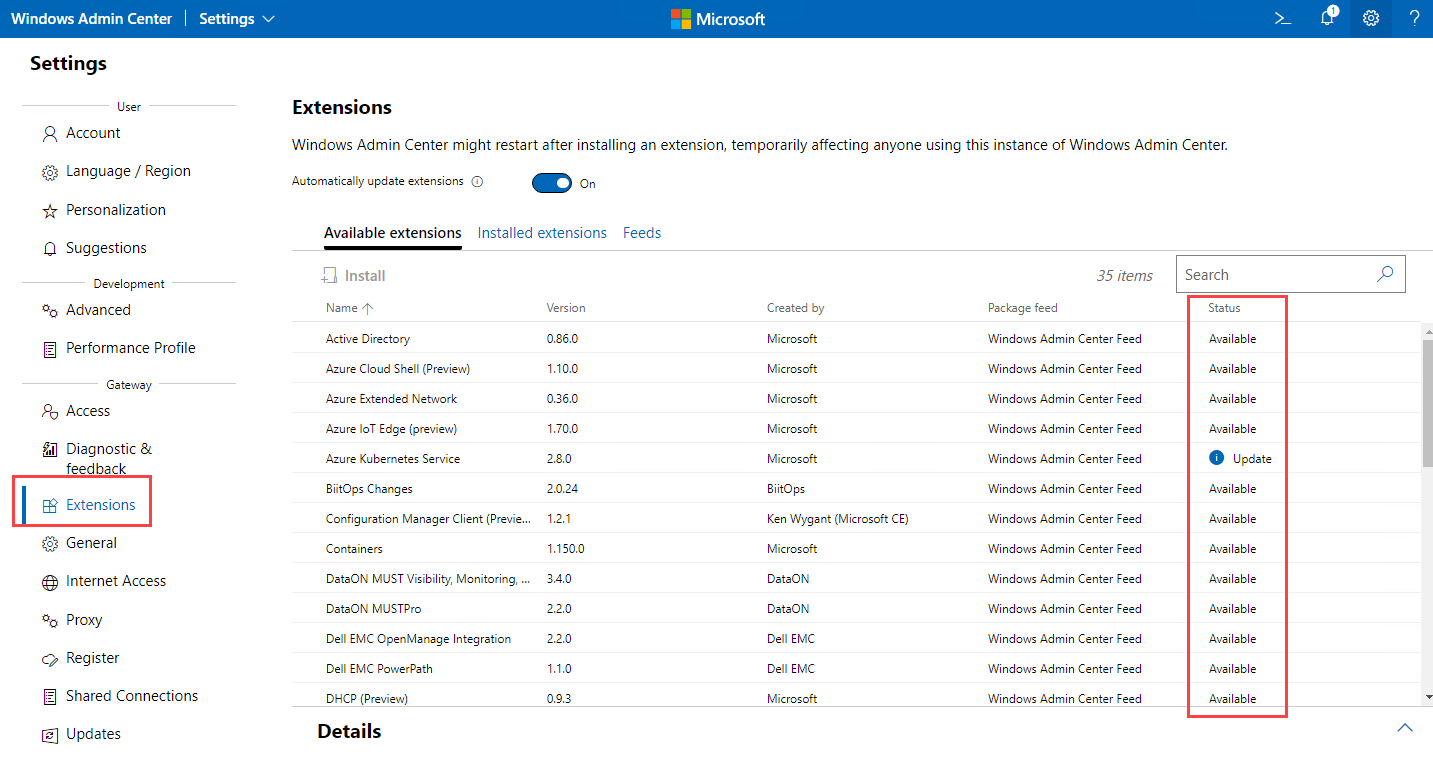Click the Suggestions bell icon
The image size is (1433, 783).
(49, 249)
